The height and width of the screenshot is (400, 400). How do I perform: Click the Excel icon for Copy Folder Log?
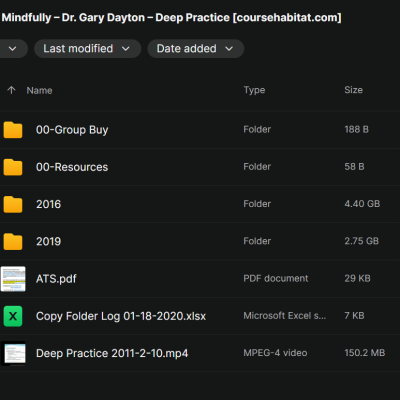(x=13, y=316)
